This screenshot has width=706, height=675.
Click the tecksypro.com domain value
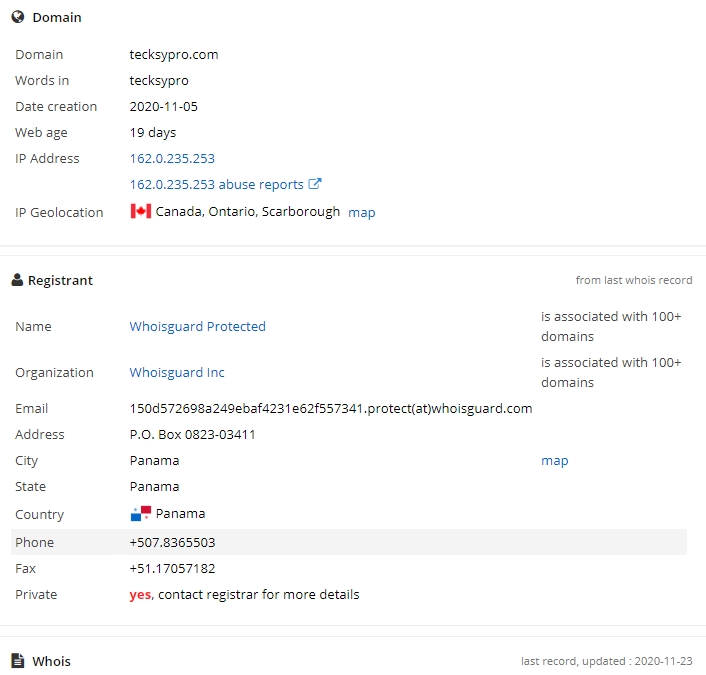pos(174,54)
